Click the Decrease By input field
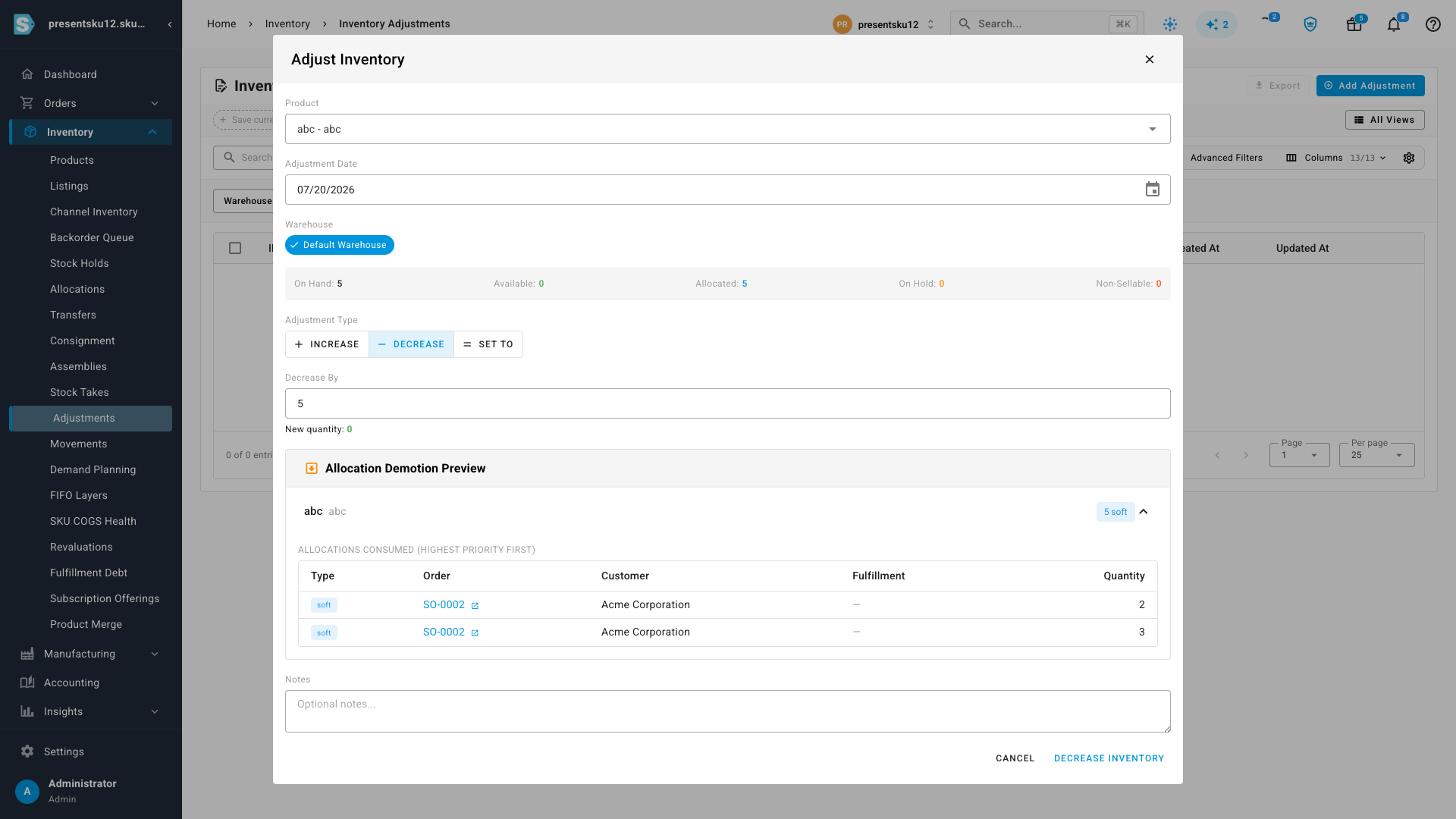This screenshot has height=819, width=1456. click(727, 403)
